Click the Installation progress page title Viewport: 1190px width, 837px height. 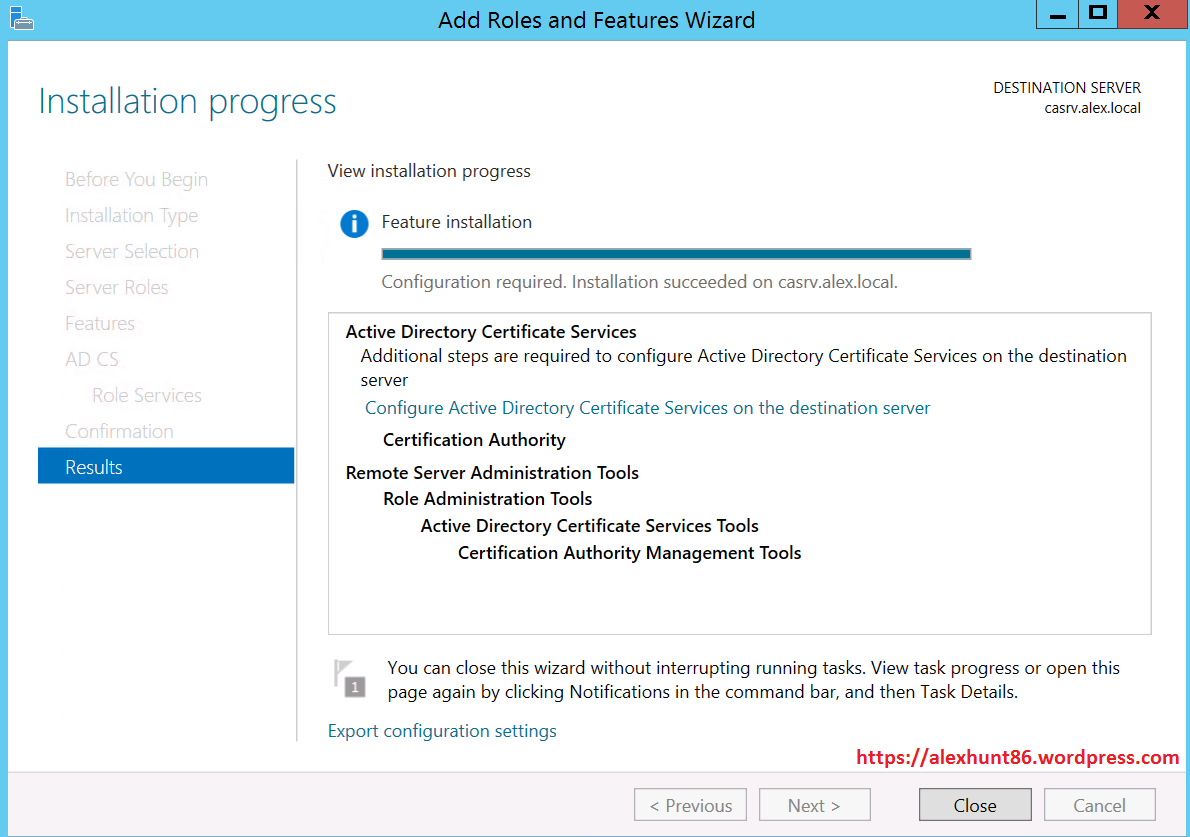click(187, 102)
